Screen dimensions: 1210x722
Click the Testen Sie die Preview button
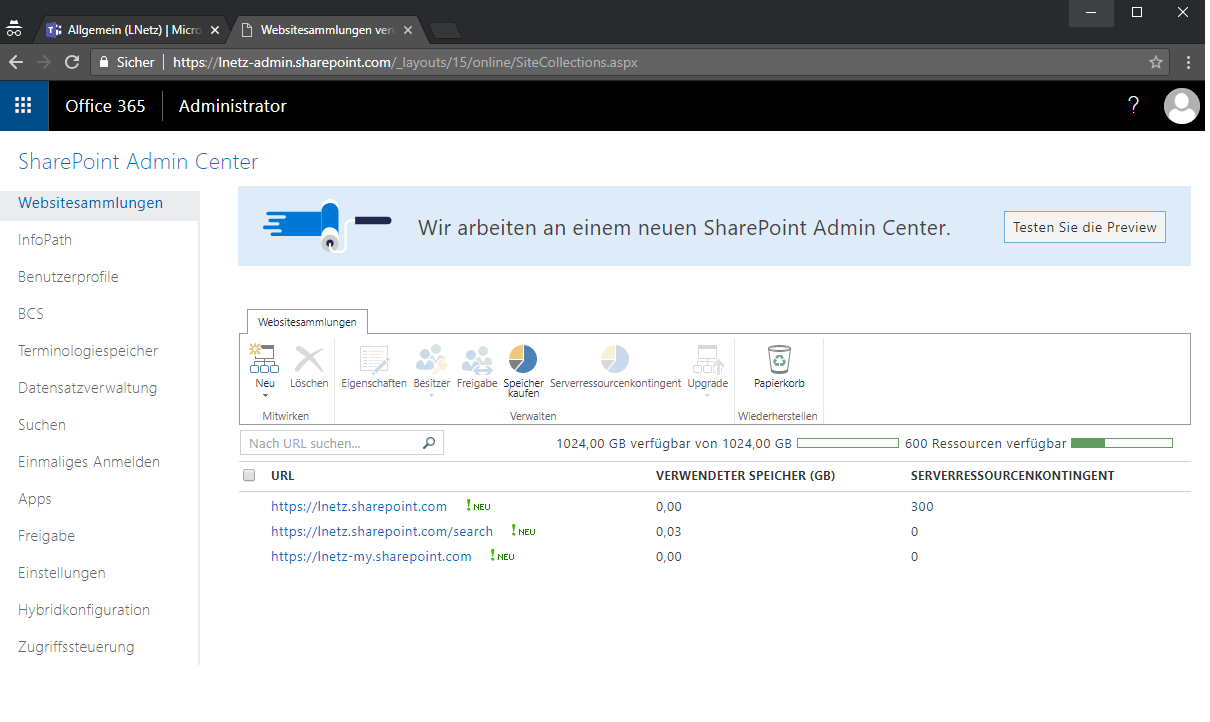click(1085, 227)
